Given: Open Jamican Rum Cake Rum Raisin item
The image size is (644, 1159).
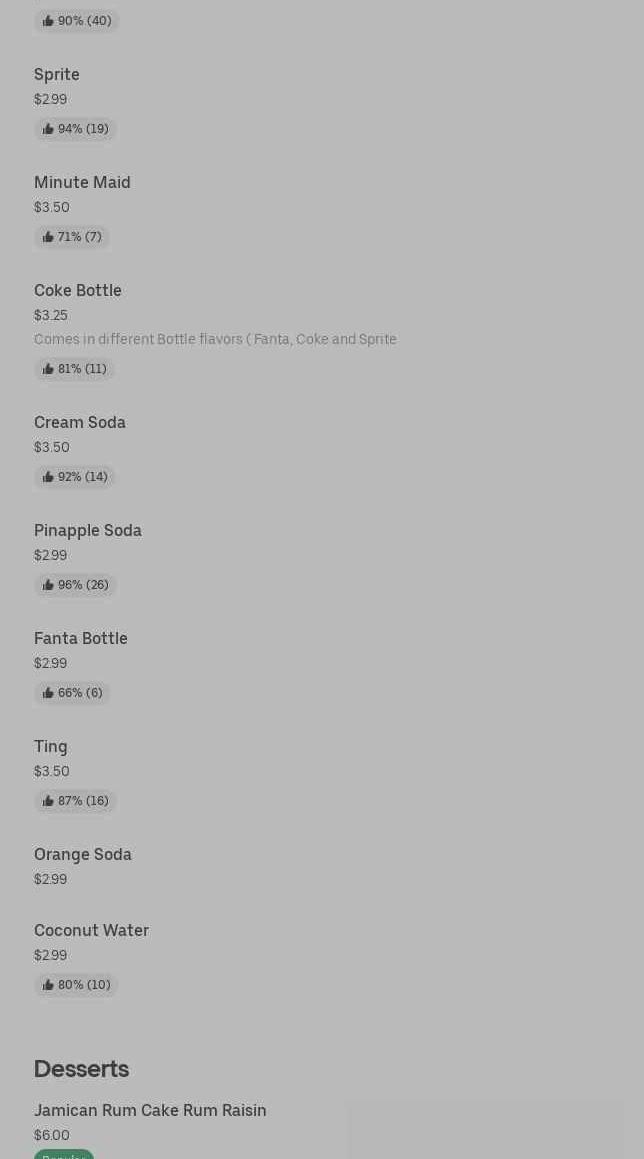Looking at the screenshot, I should [150, 1110].
